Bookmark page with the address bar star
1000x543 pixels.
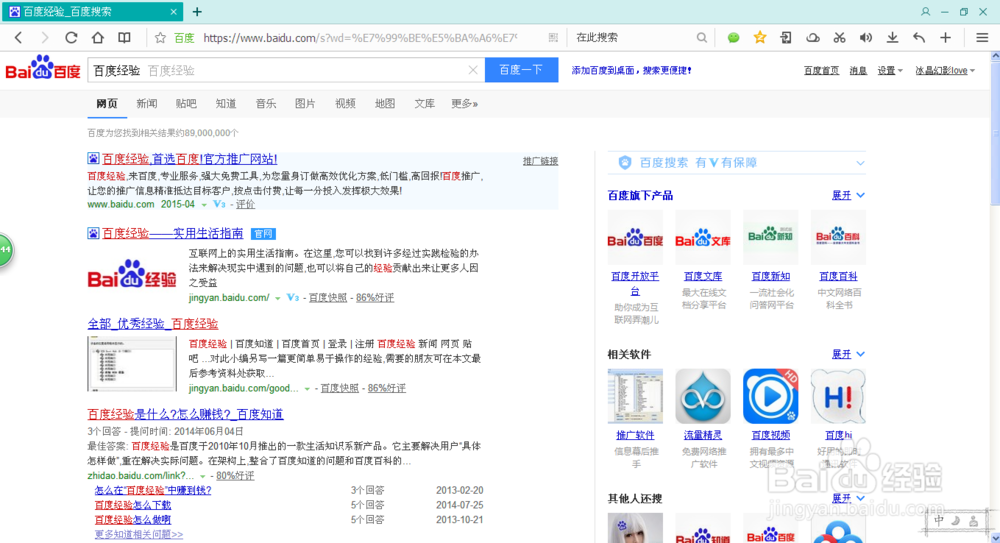coord(160,38)
